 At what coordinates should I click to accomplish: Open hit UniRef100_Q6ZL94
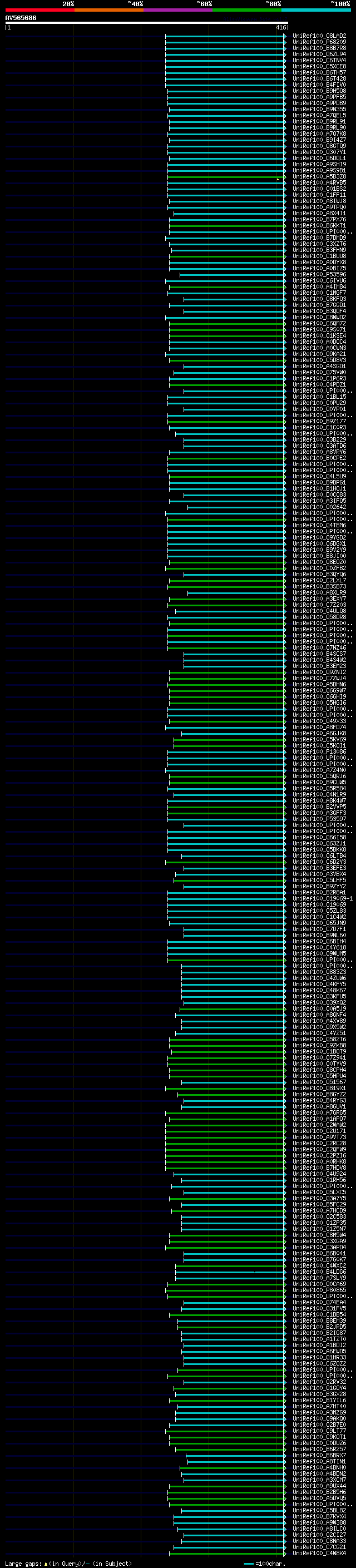(319, 54)
